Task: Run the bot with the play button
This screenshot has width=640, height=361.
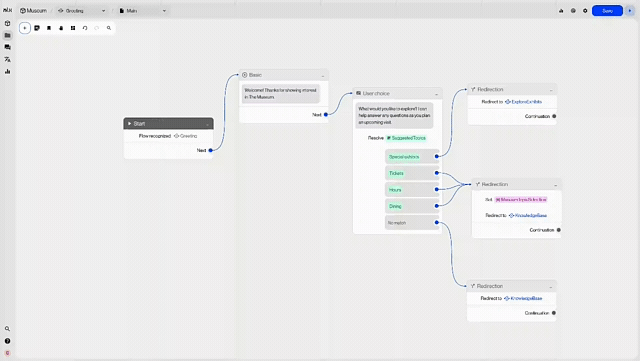Action: click(630, 11)
